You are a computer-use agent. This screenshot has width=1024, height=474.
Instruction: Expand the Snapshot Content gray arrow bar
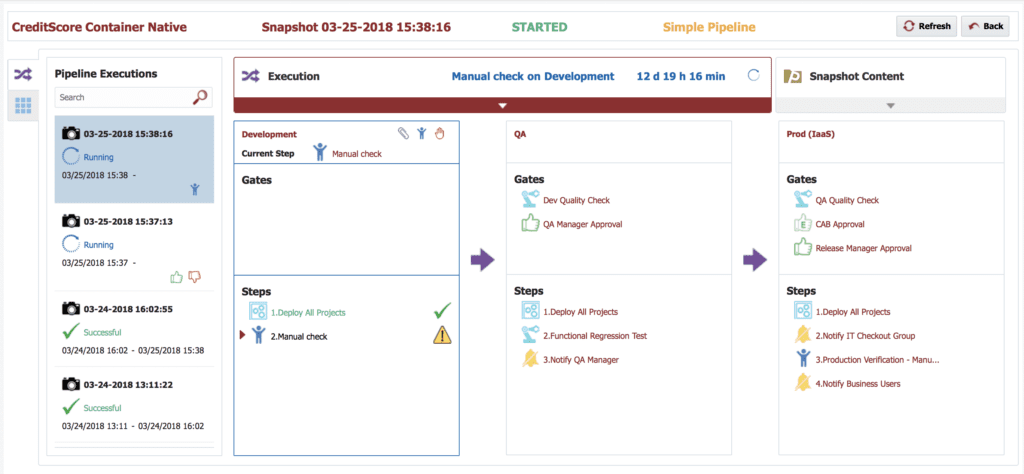point(890,105)
